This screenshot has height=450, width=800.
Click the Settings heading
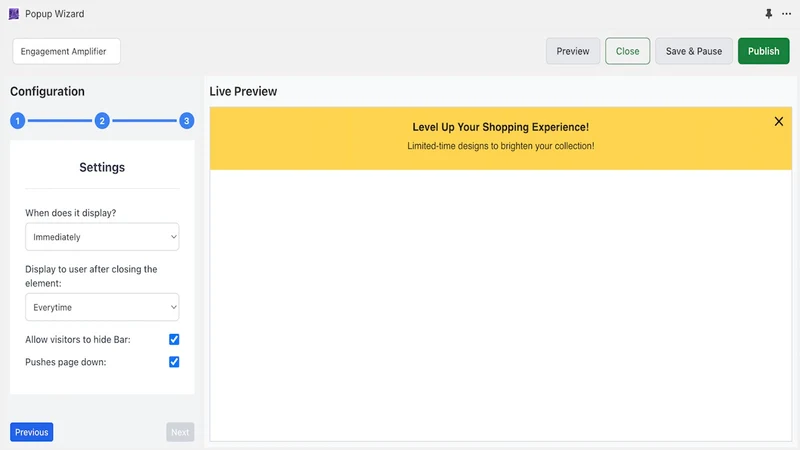tap(102, 167)
